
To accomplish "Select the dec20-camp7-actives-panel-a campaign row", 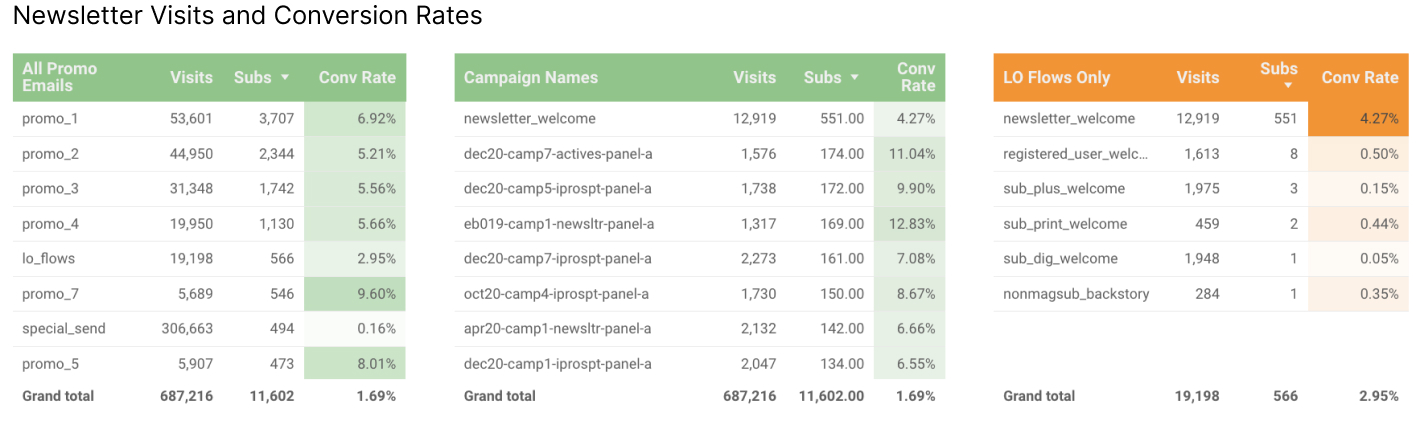I will (x=558, y=154).
